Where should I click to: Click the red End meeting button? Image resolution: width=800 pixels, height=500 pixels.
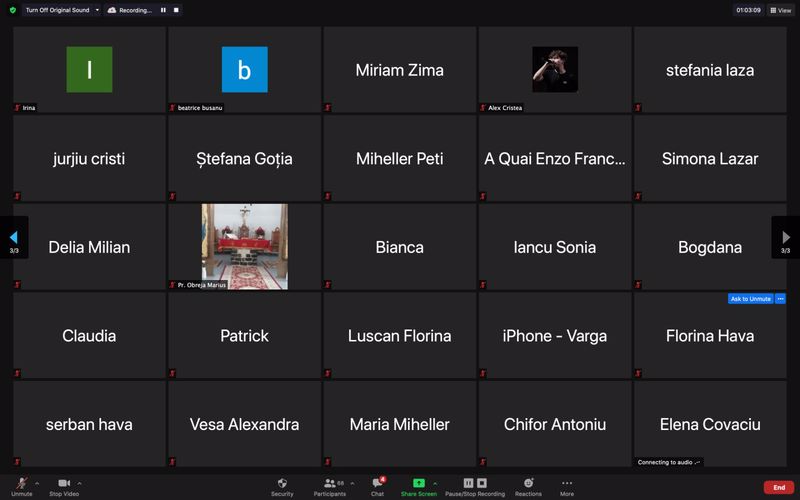click(x=779, y=487)
